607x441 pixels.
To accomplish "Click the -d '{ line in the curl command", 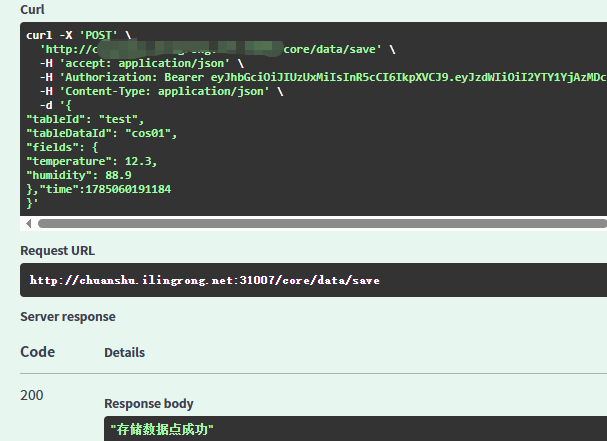I will tap(55, 105).
